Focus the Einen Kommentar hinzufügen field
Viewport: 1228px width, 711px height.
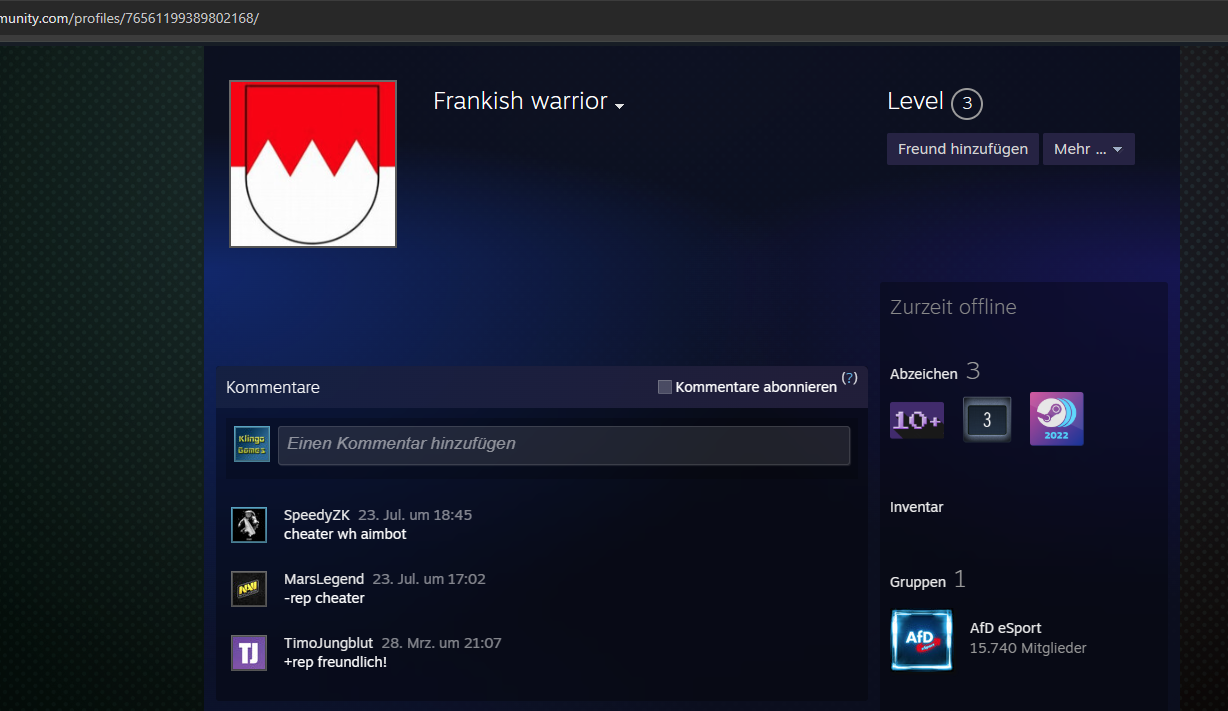click(564, 444)
